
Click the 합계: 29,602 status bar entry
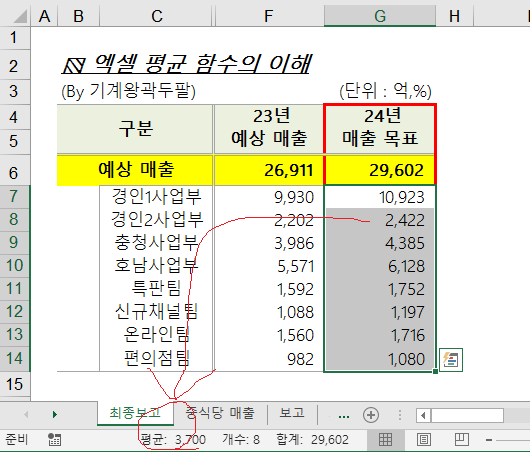(312, 440)
